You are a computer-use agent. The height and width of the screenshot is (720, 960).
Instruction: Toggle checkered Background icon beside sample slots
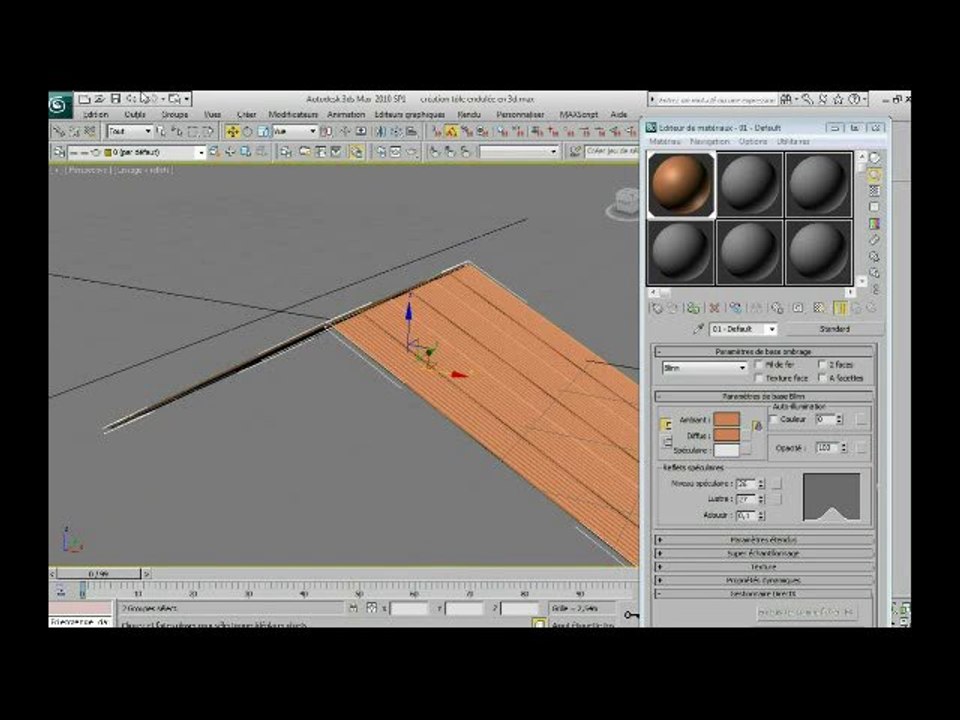(874, 192)
